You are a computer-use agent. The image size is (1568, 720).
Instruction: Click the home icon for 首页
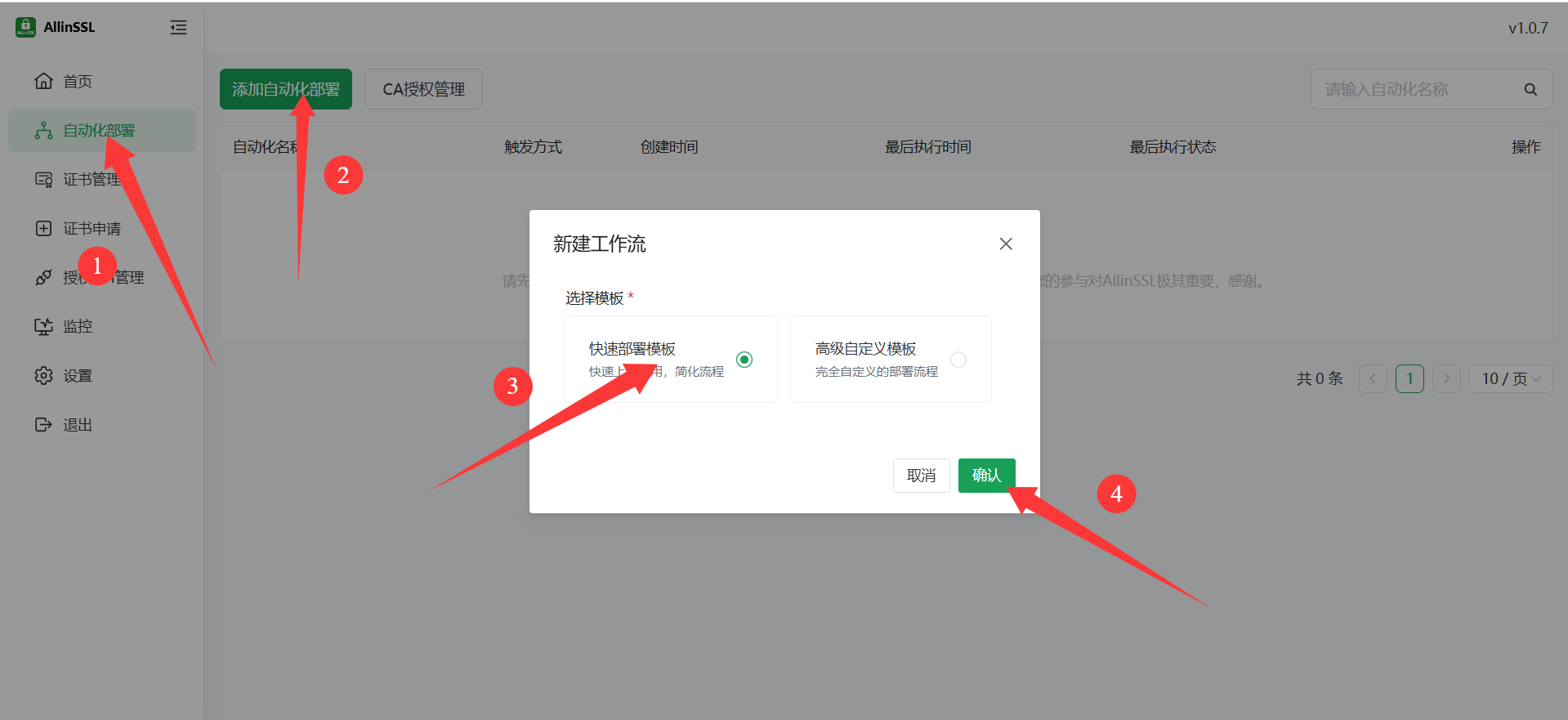43,81
